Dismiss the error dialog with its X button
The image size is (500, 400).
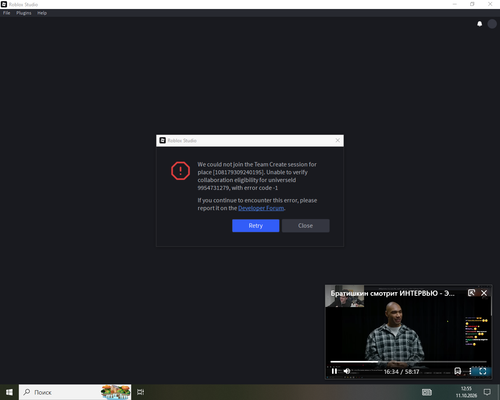click(338, 140)
